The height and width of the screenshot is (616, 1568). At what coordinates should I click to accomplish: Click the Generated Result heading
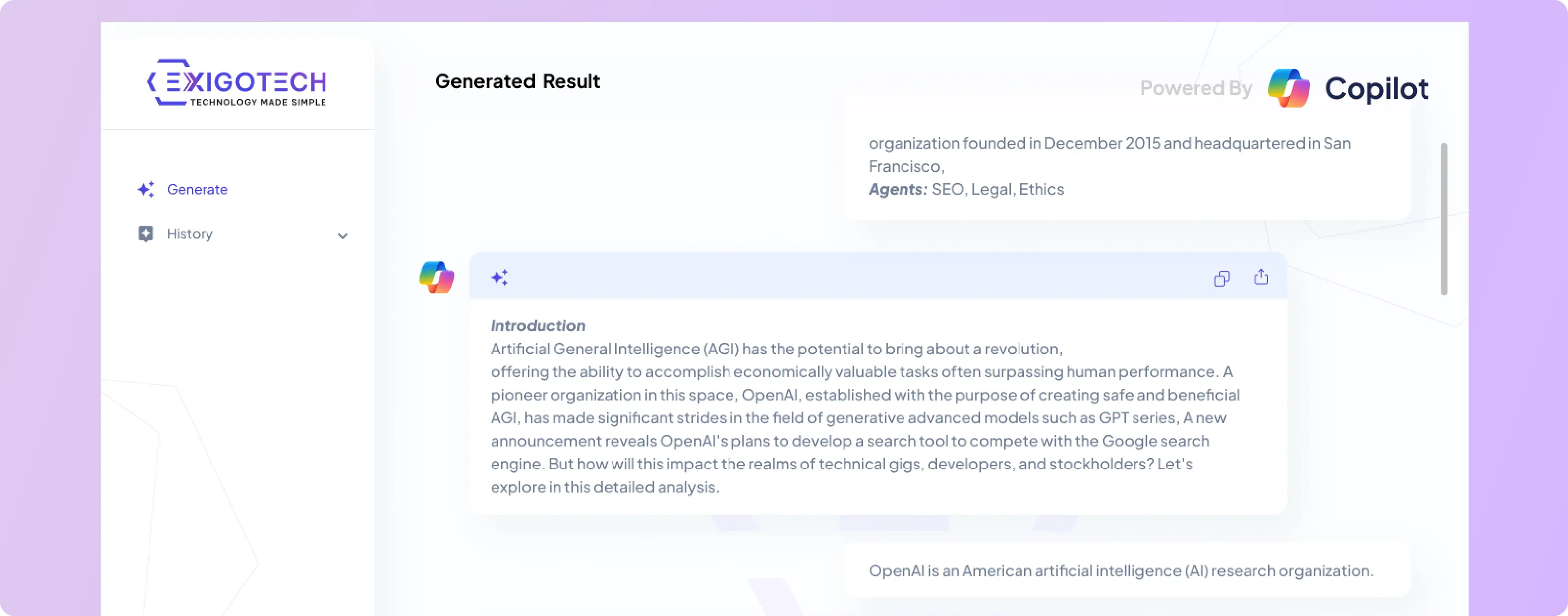[517, 81]
